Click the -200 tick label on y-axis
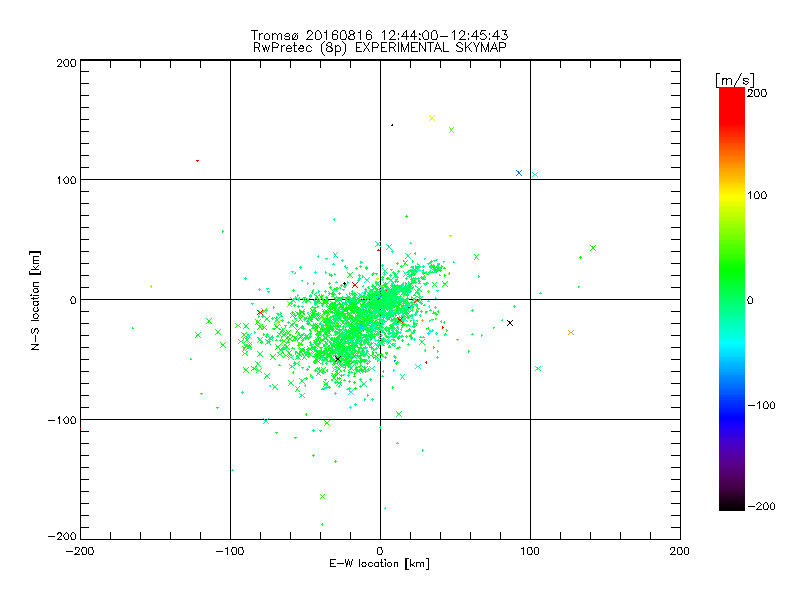 point(62,536)
